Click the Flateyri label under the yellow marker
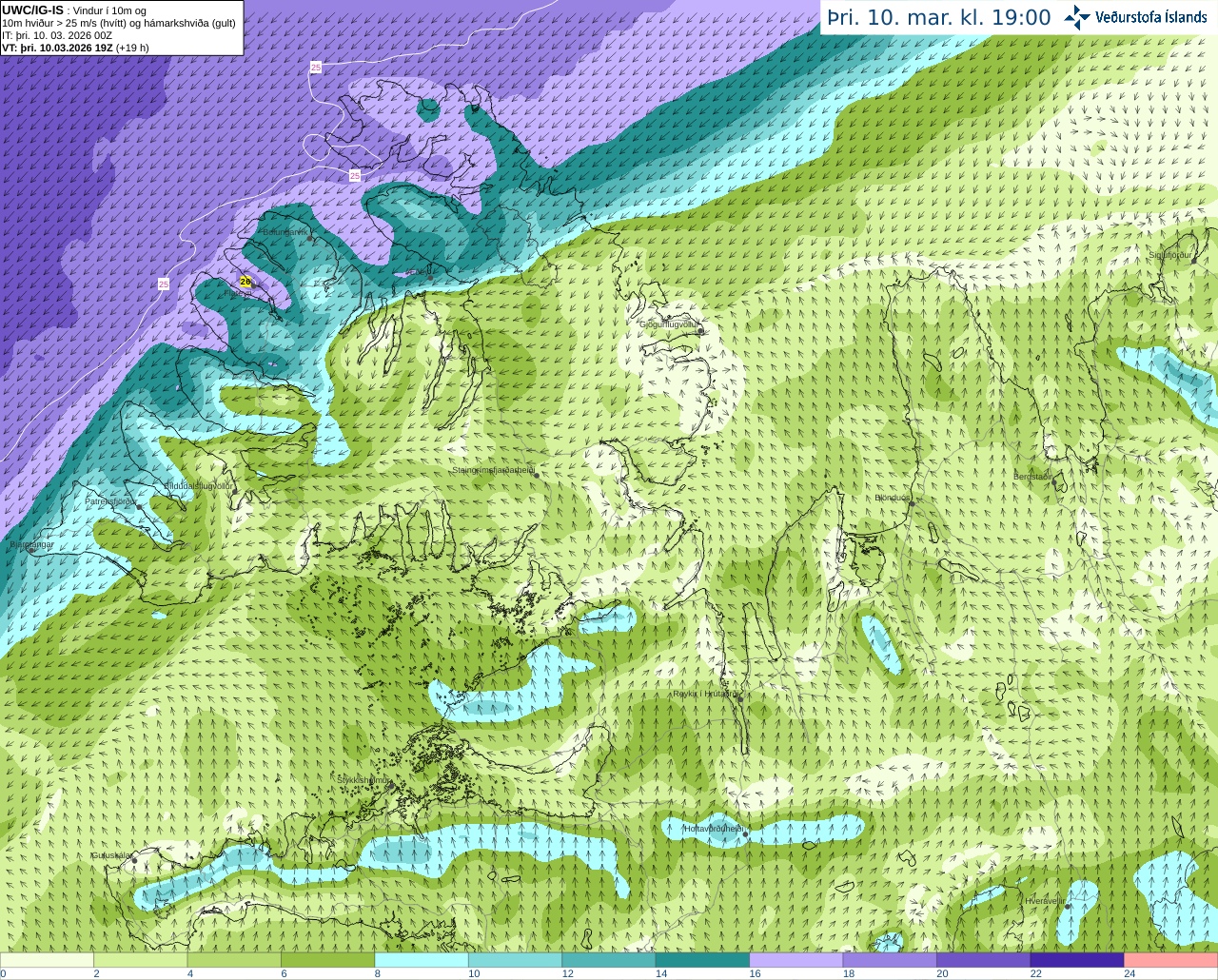Viewport: 1218px width, 980px height. point(236,292)
